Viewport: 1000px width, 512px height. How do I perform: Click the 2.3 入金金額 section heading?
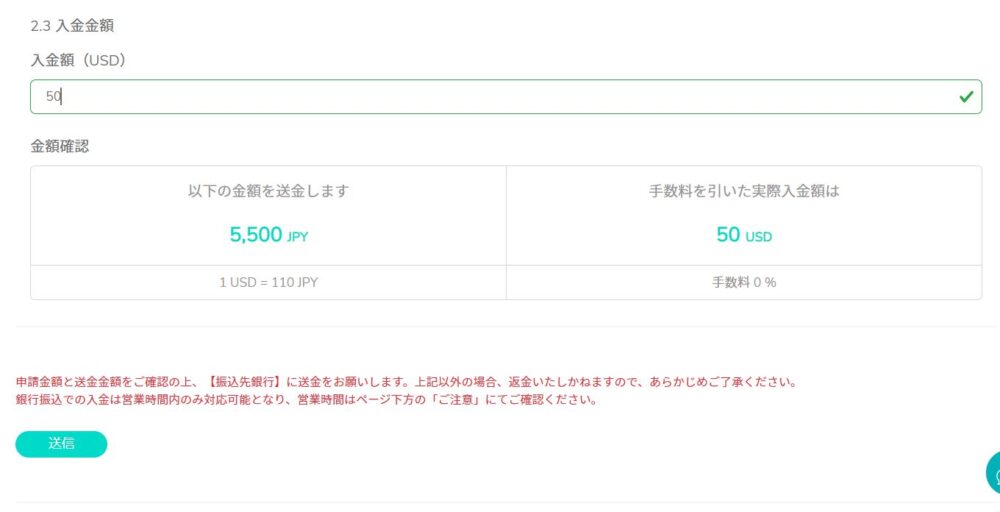72,26
